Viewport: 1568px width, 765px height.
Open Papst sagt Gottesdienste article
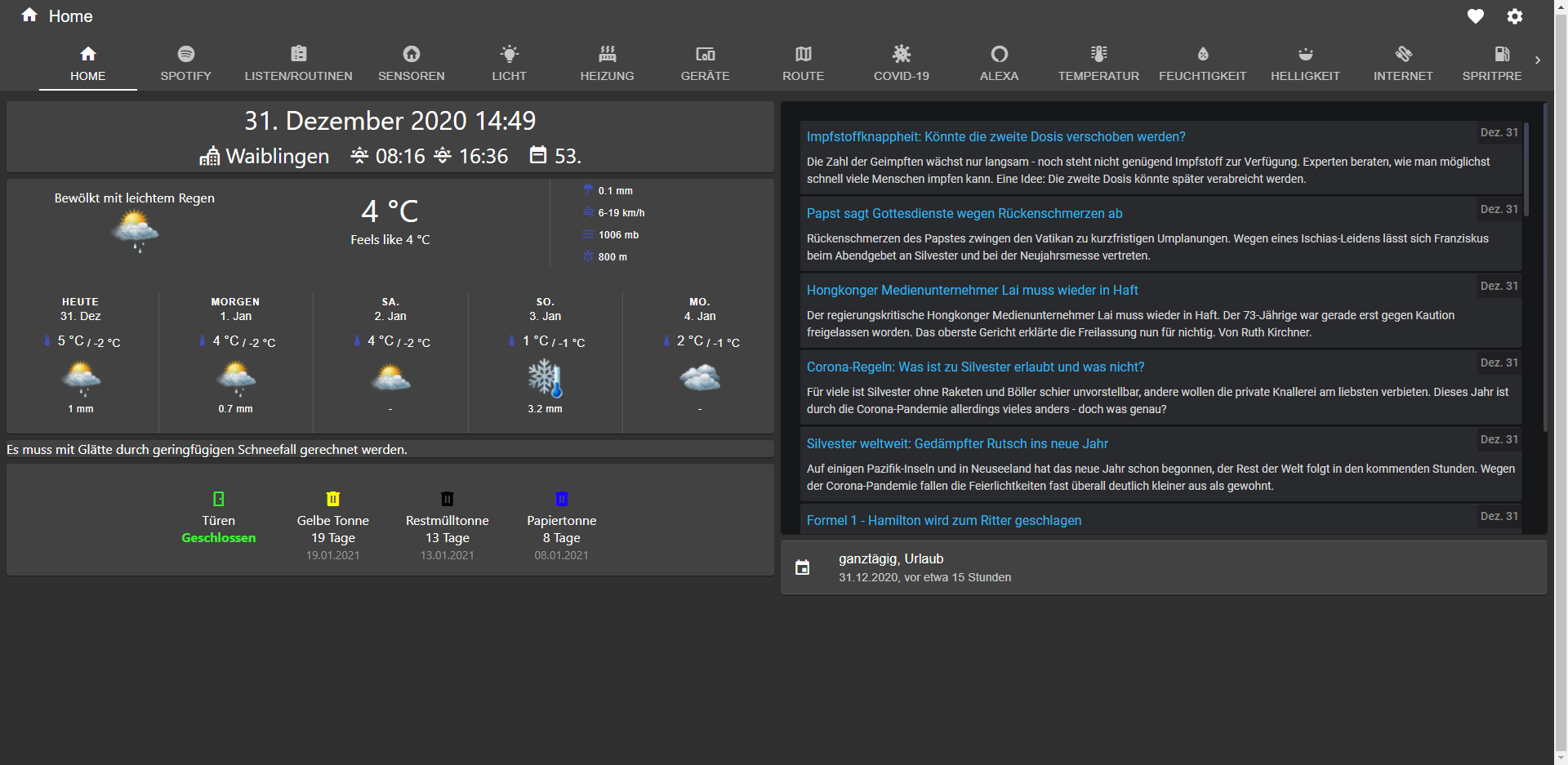point(964,213)
